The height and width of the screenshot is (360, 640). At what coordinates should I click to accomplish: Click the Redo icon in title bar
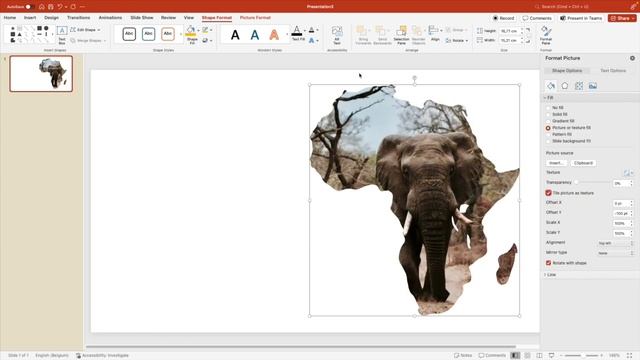[73, 7]
